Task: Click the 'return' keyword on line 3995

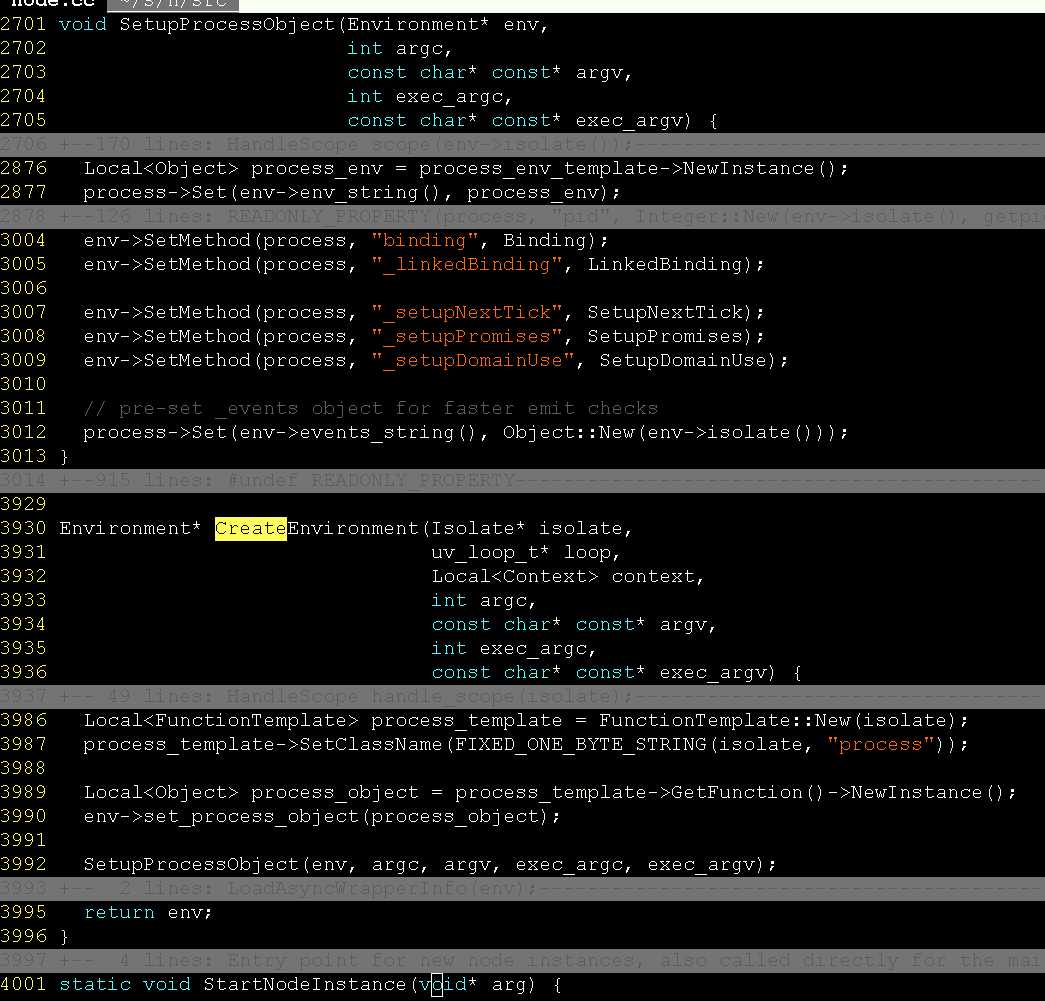Action: pyautogui.click(x=119, y=912)
